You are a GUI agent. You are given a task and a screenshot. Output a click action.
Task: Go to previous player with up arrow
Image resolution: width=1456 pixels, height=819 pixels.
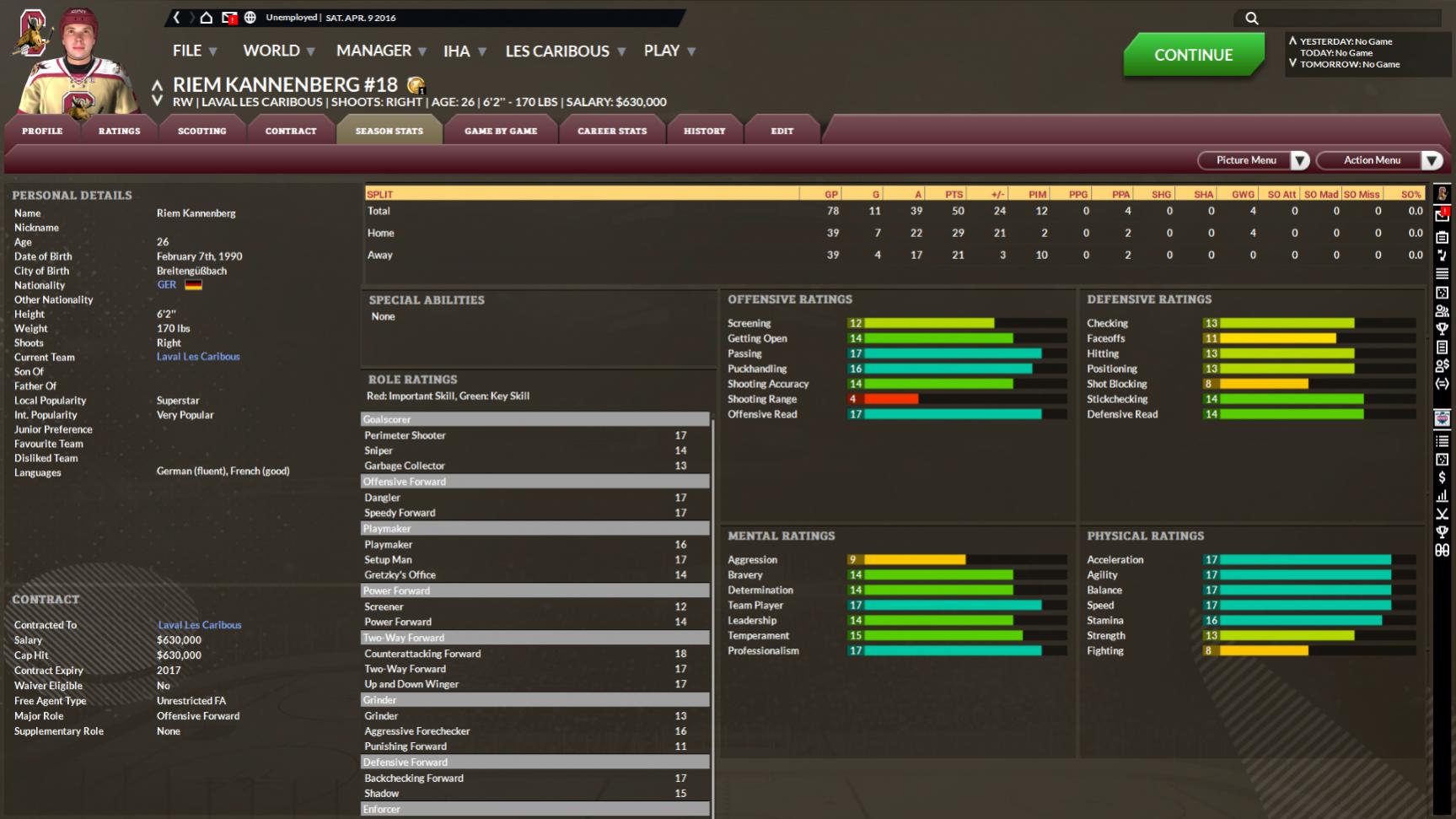point(157,85)
